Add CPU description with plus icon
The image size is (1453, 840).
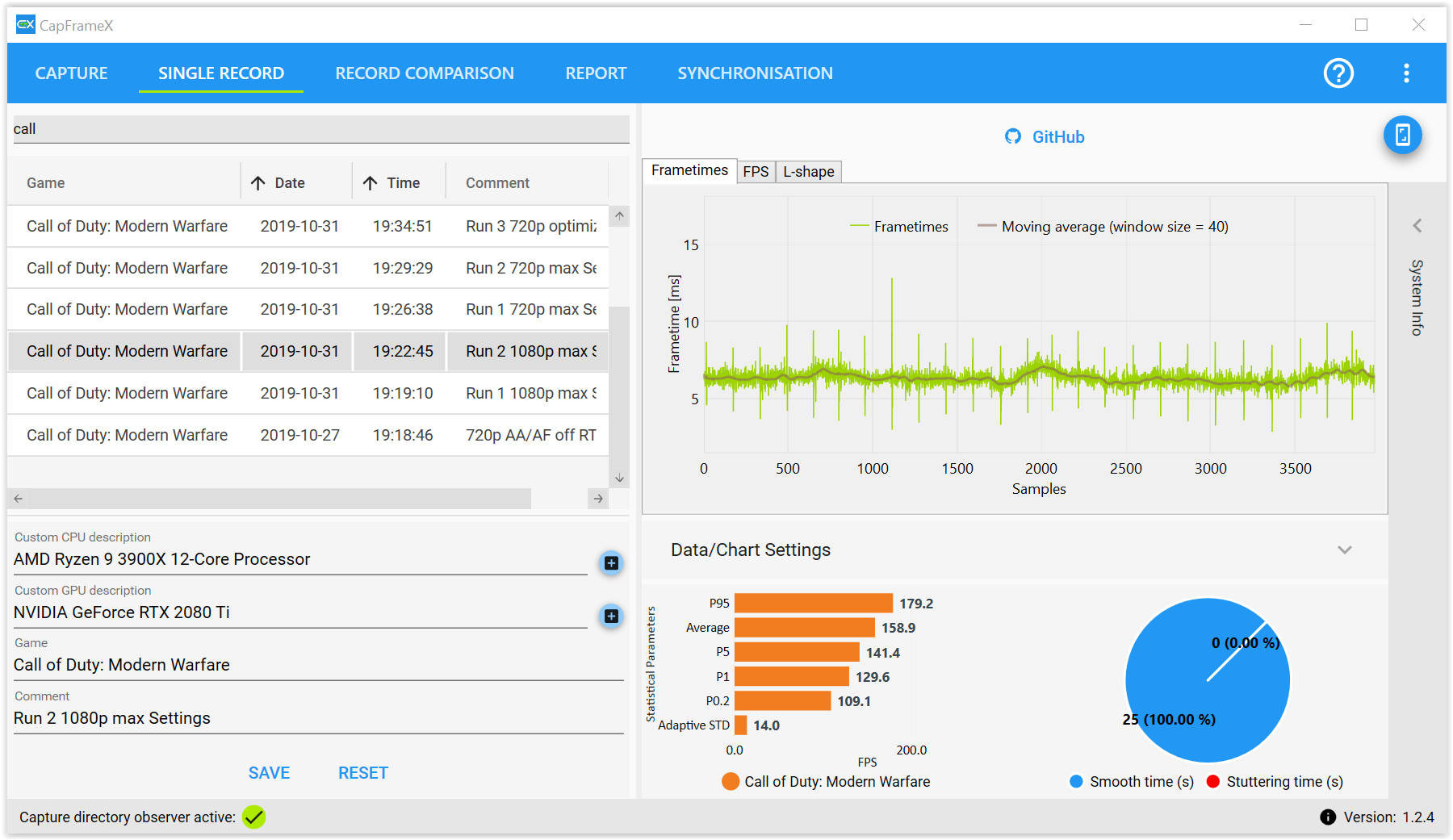(611, 563)
